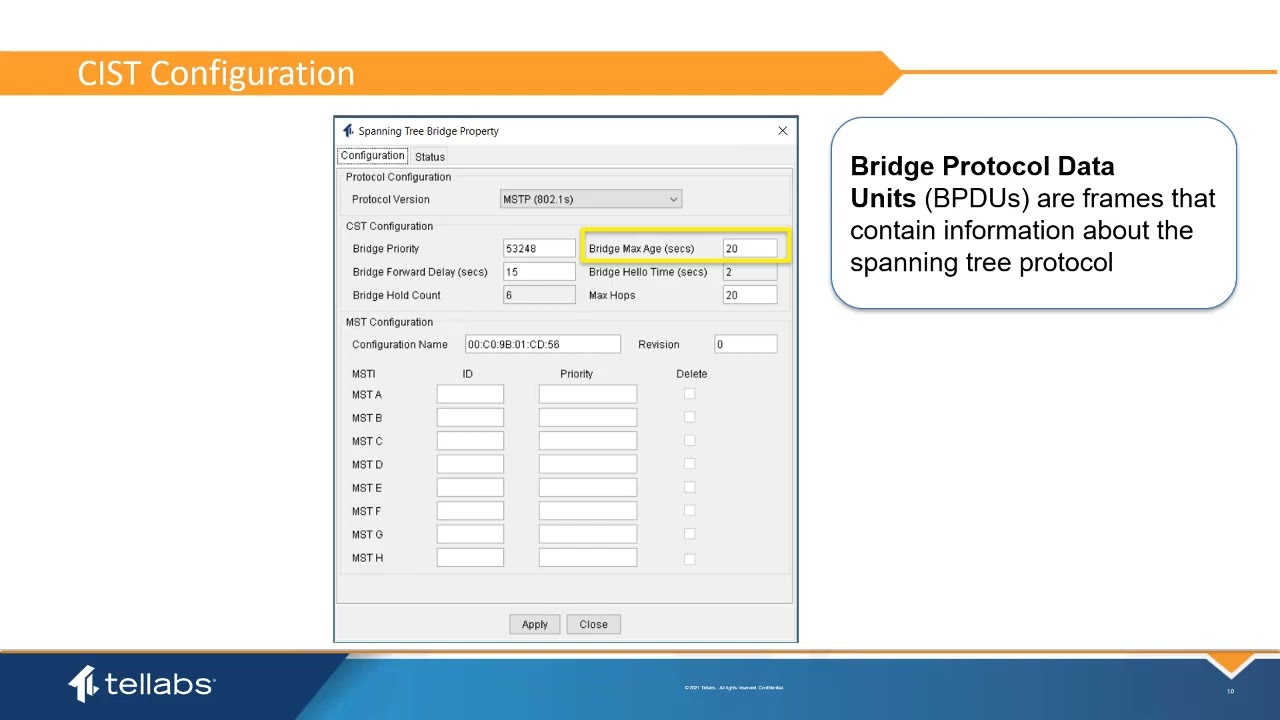The height and width of the screenshot is (720, 1280).
Task: Close the Spanning Tree Bridge Property dialog
Action: 782,131
